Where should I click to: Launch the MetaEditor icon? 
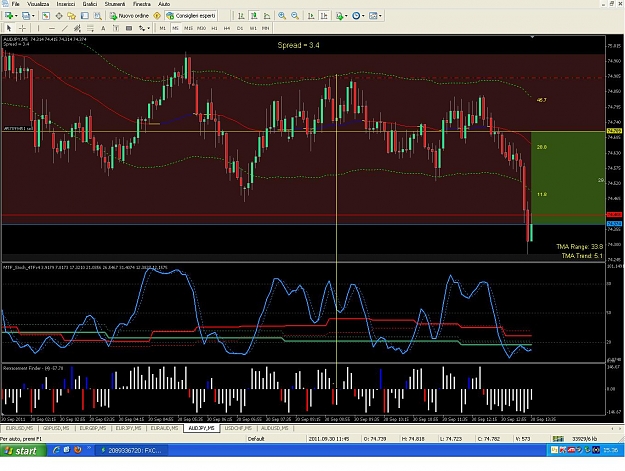157,16
